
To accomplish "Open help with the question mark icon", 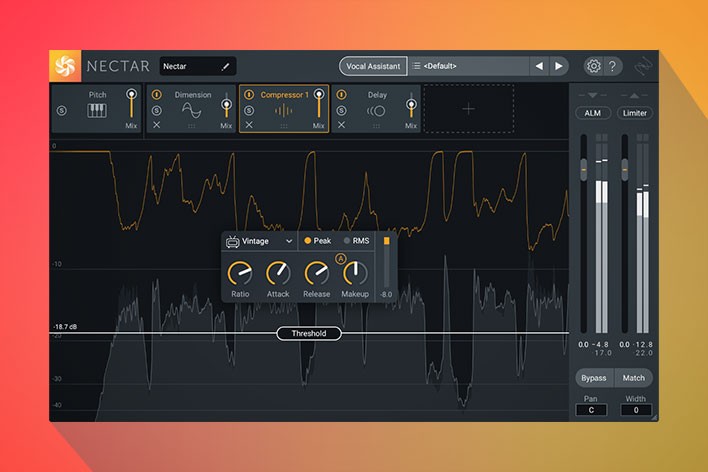I will click(x=613, y=66).
